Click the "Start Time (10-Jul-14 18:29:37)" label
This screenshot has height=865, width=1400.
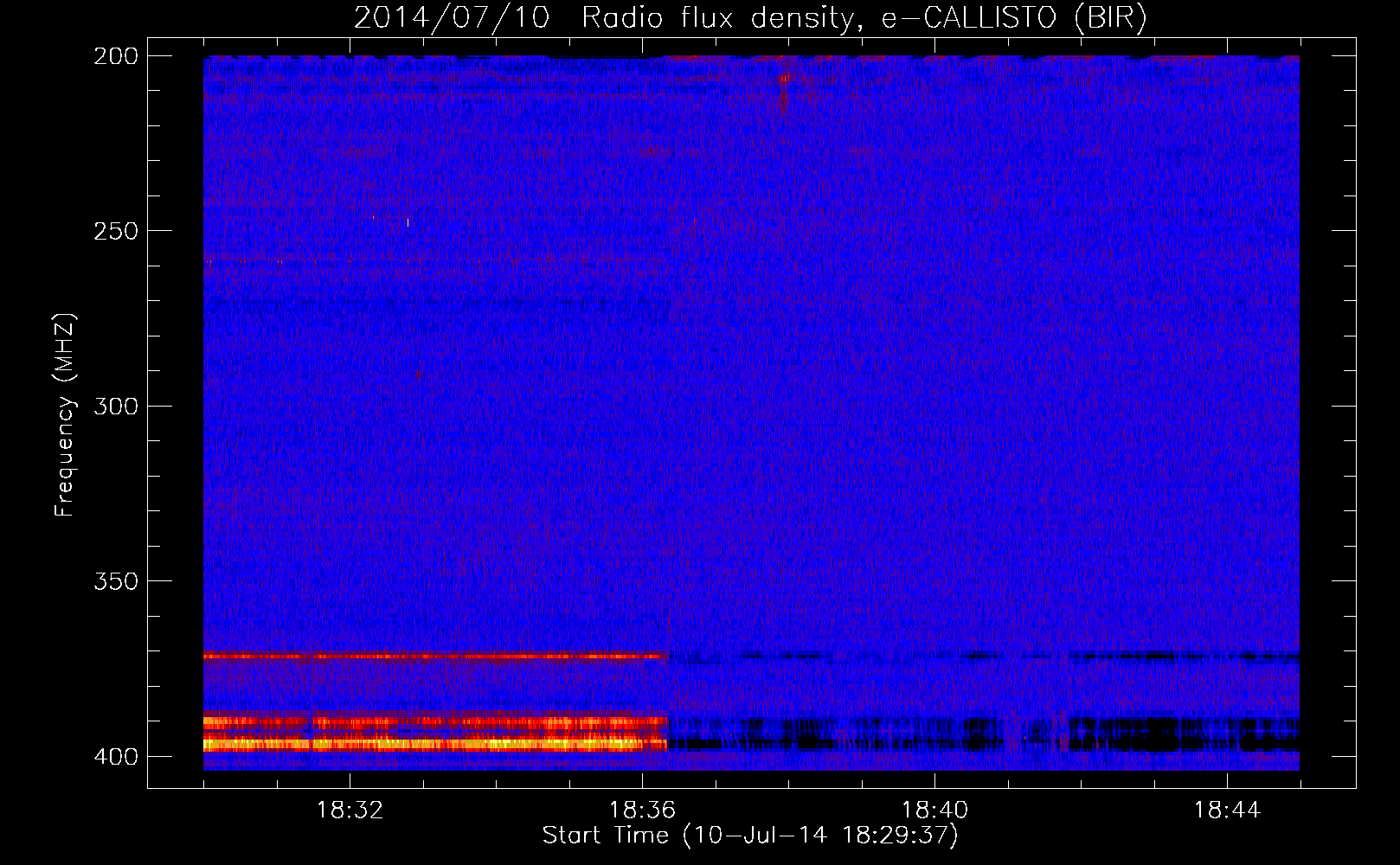[750, 836]
